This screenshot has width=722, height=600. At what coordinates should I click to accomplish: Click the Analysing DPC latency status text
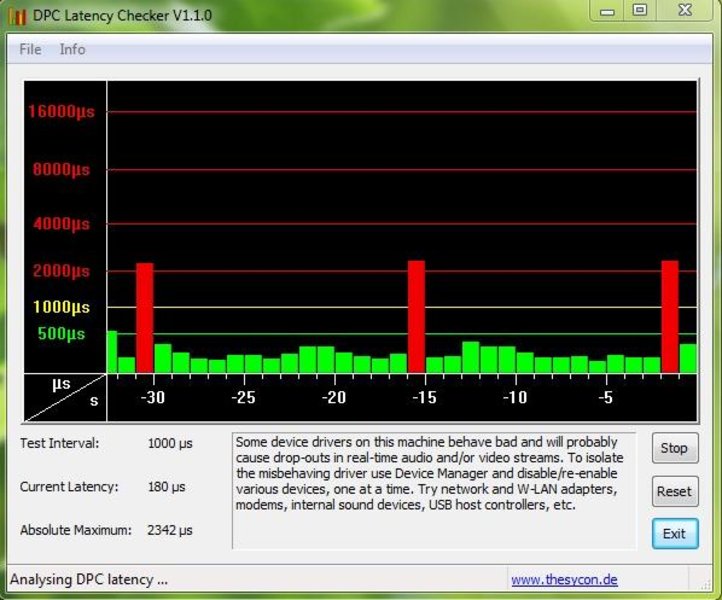coord(89,579)
